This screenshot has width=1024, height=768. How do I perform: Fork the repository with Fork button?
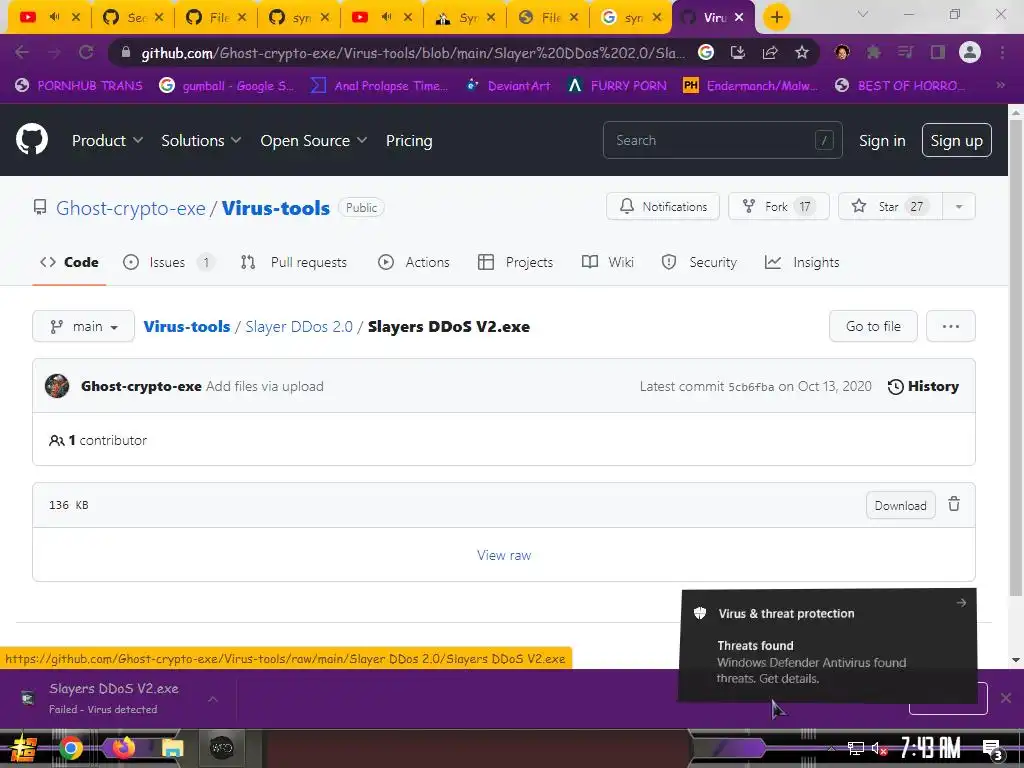(778, 206)
